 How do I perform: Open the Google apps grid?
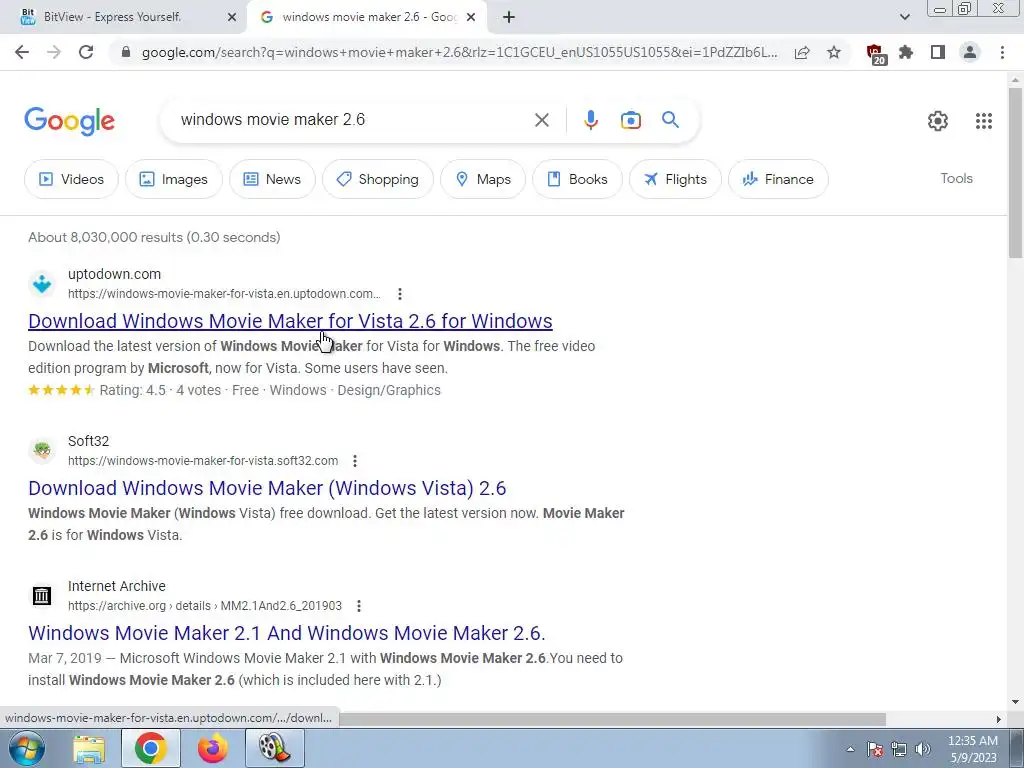tap(984, 121)
